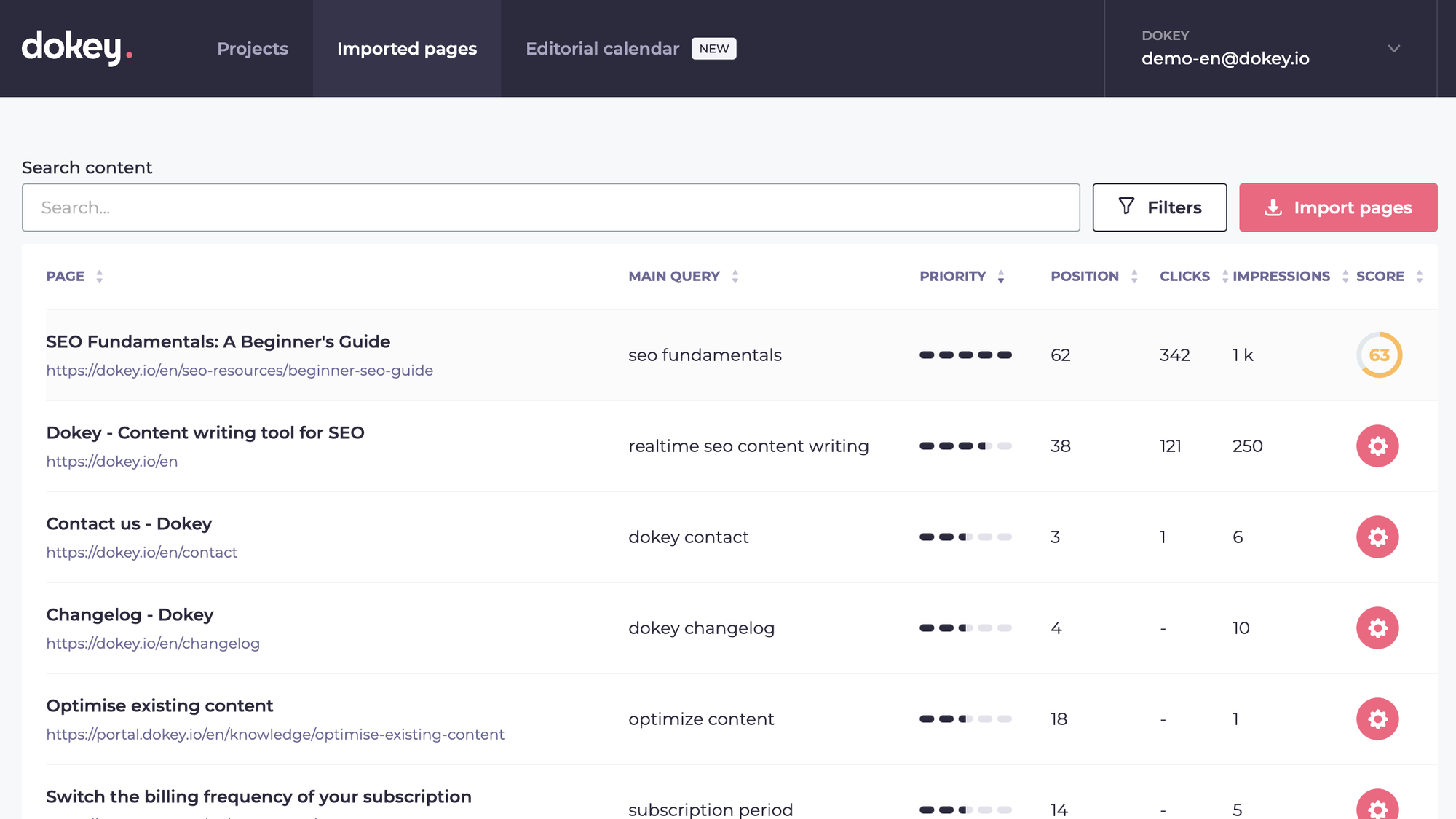The width and height of the screenshot is (1456, 819).
Task: Click the Search content input field
Action: coord(550,207)
